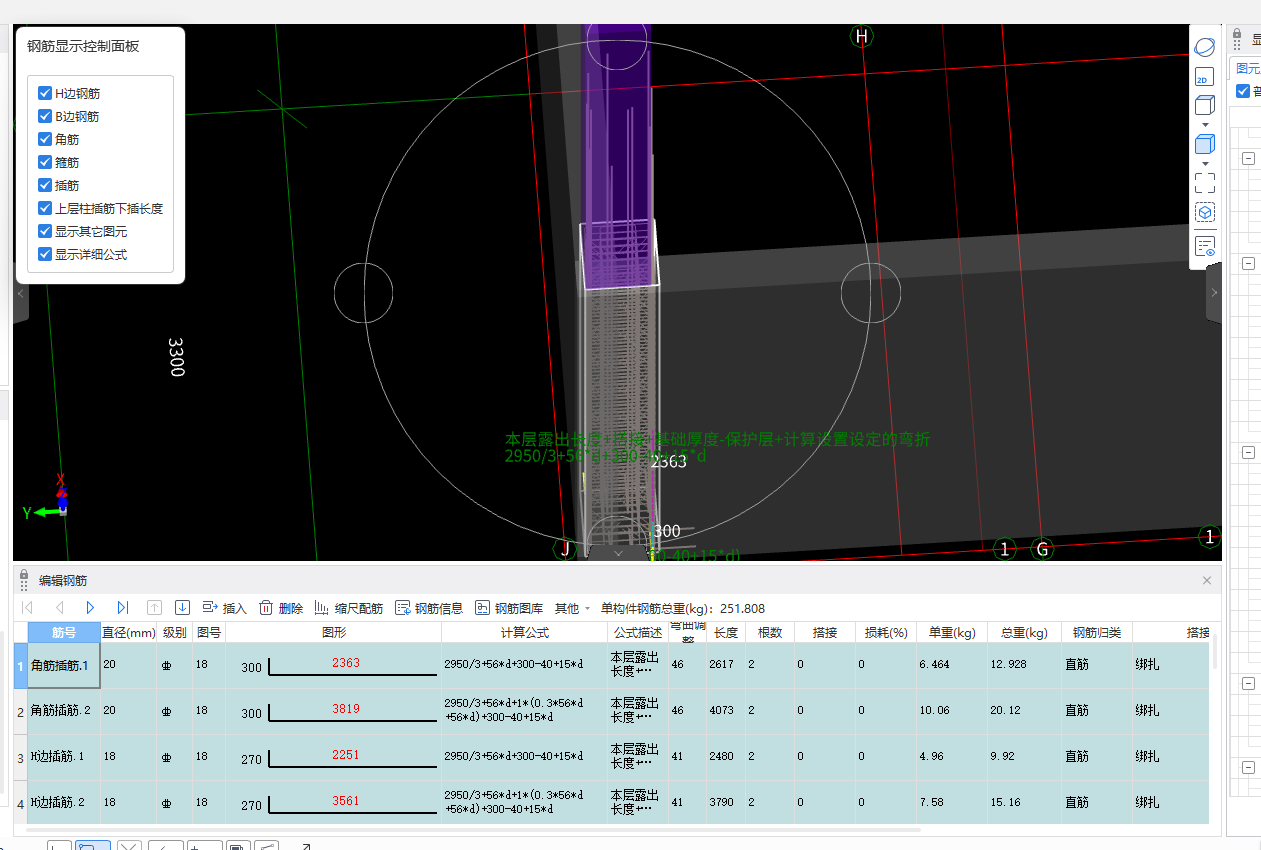The image size is (1261, 850).
Task: Click the 插入 button
Action: click(225, 608)
